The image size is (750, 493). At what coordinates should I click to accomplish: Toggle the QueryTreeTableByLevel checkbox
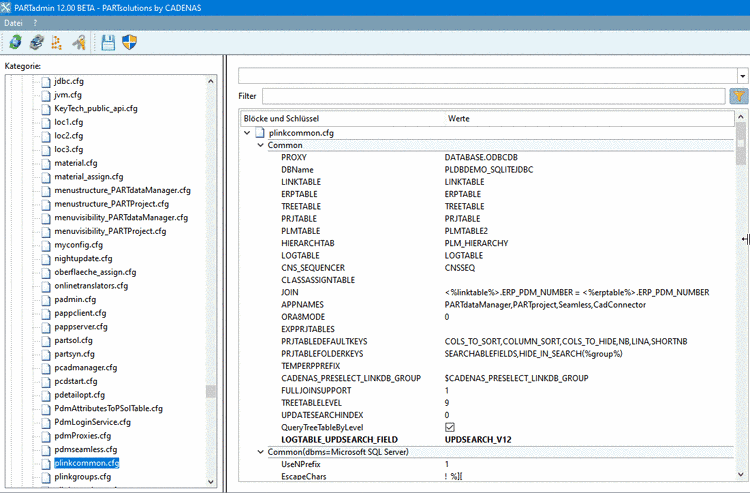coord(450,427)
